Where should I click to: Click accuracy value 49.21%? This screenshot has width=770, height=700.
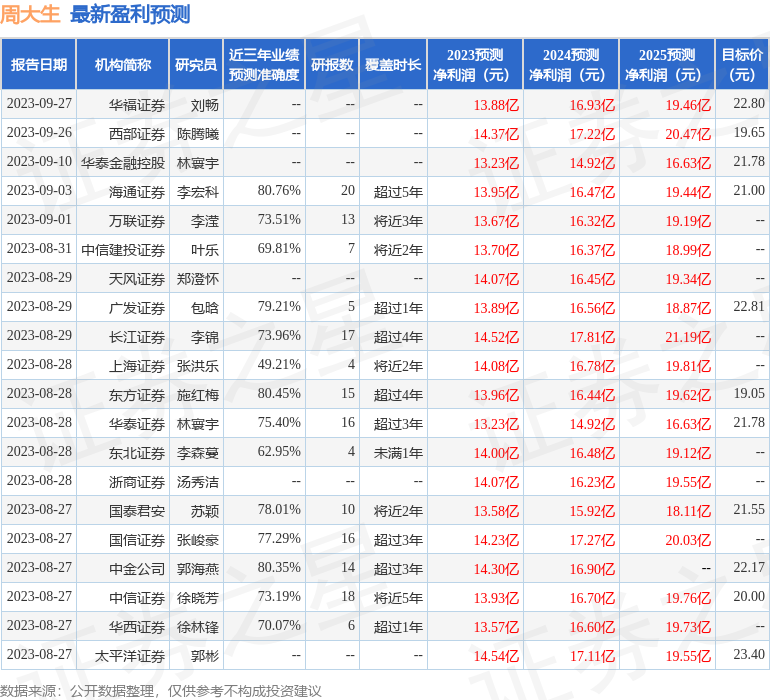pyautogui.click(x=279, y=364)
